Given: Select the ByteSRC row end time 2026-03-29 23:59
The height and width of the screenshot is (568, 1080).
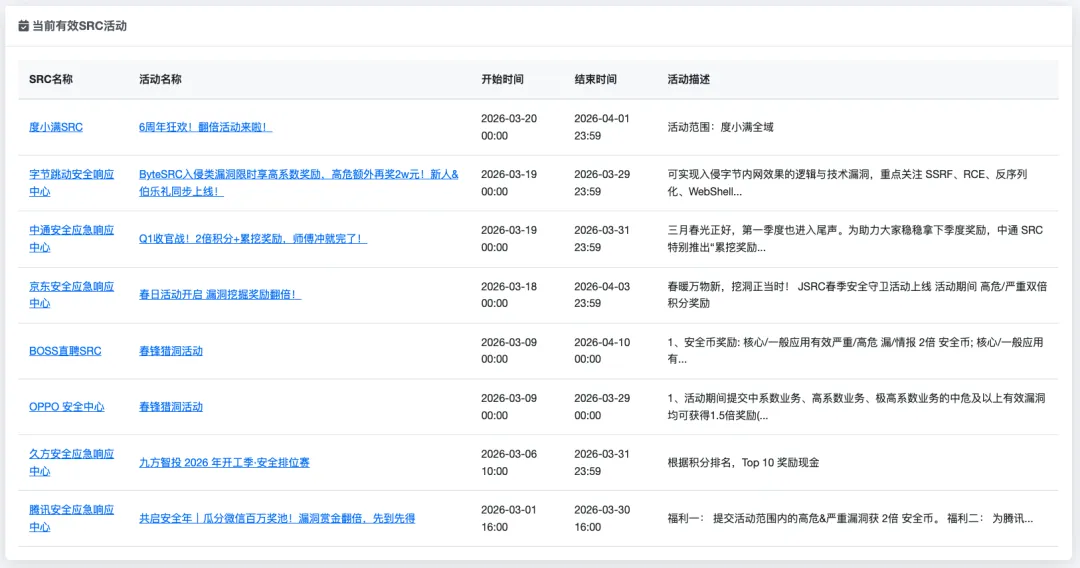Looking at the screenshot, I should pyautogui.click(x=602, y=183).
